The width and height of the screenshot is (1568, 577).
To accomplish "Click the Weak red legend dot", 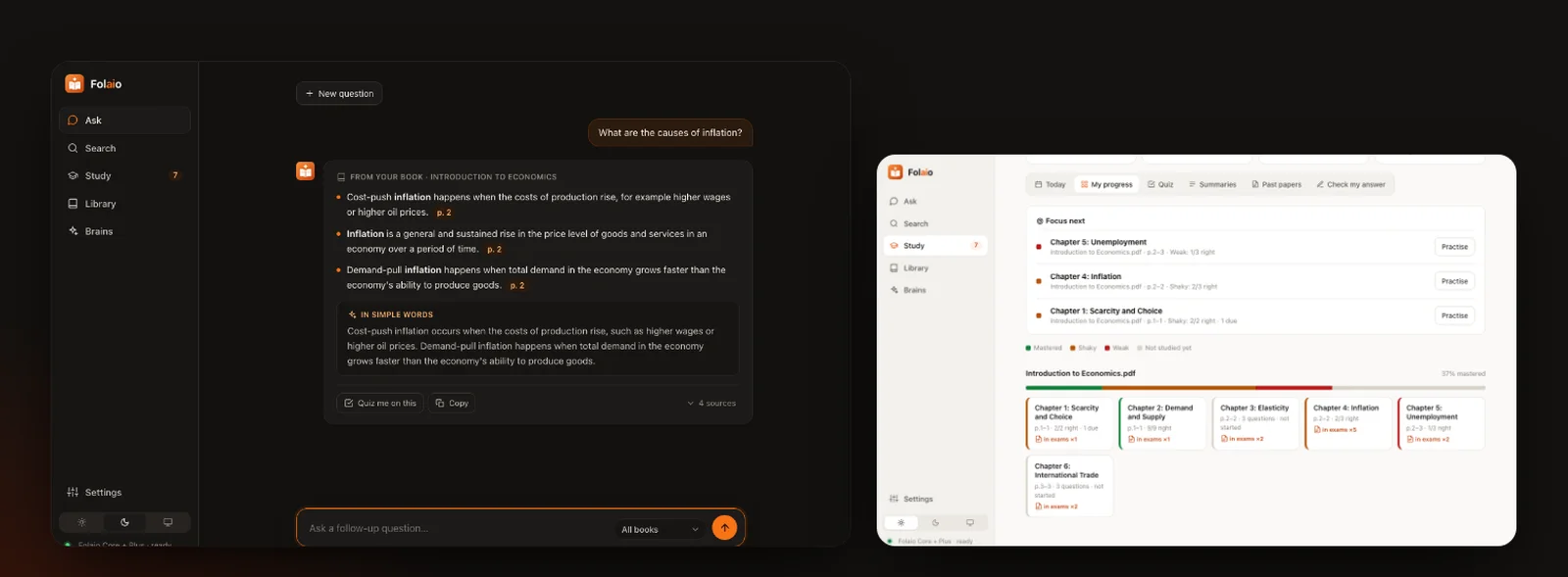I will coord(1107,348).
